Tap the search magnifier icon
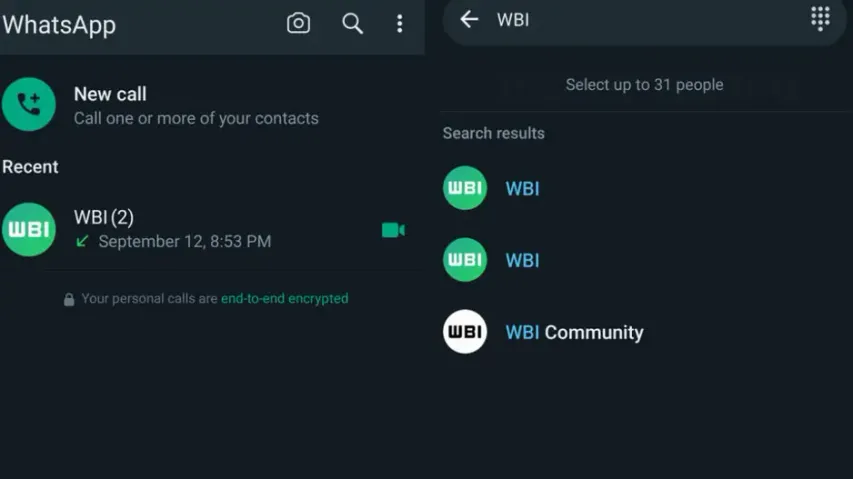 coord(352,23)
